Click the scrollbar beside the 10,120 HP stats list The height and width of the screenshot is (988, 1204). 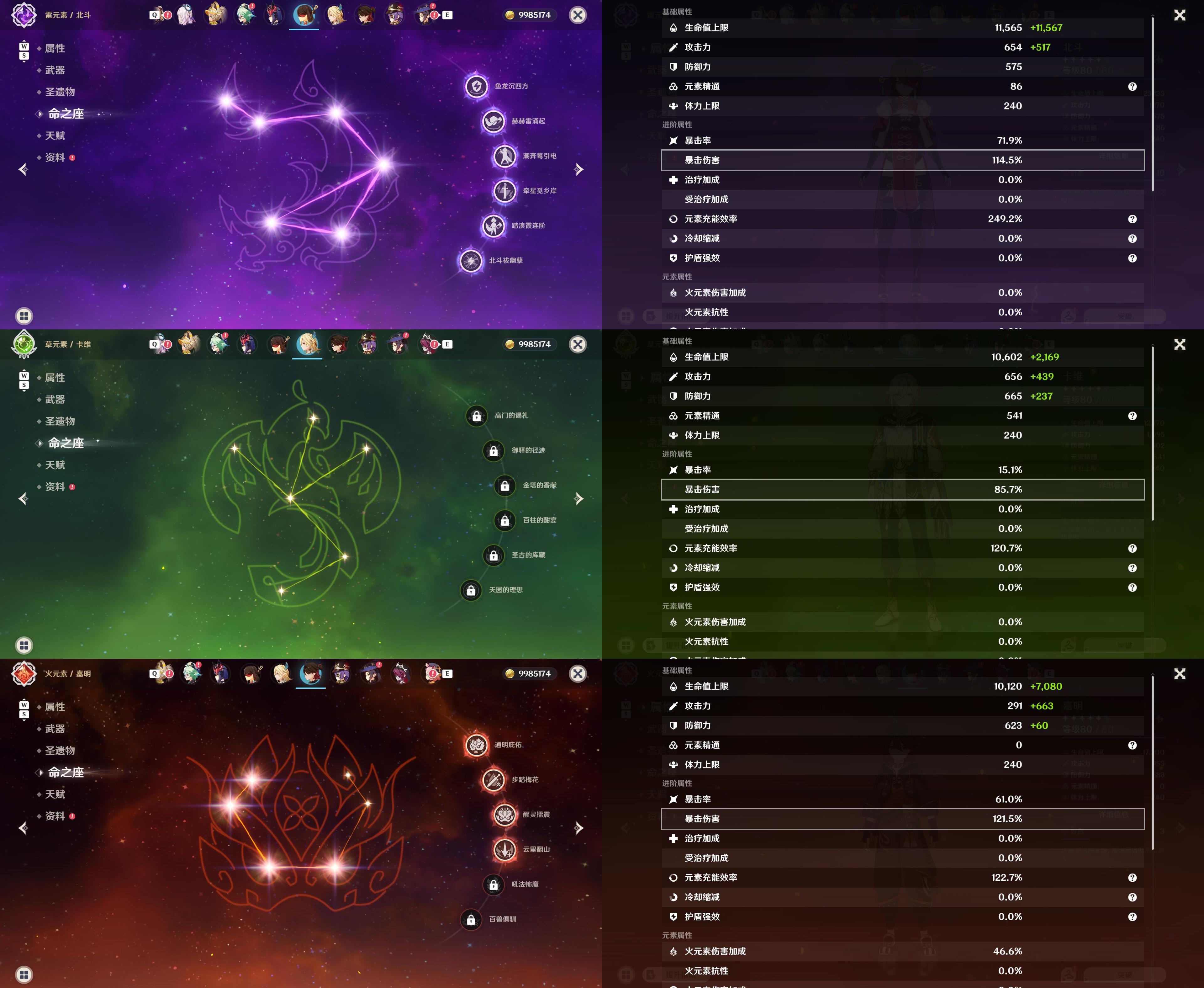coord(1153,762)
